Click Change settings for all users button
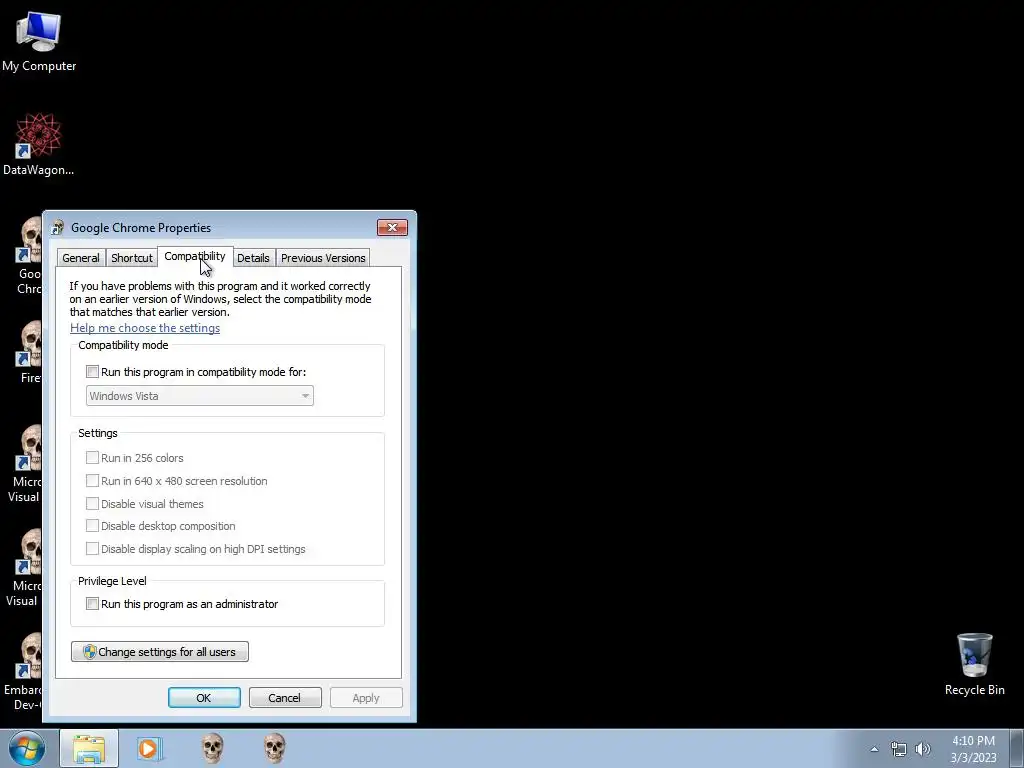Image resolution: width=1024 pixels, height=768 pixels. [x=160, y=652]
